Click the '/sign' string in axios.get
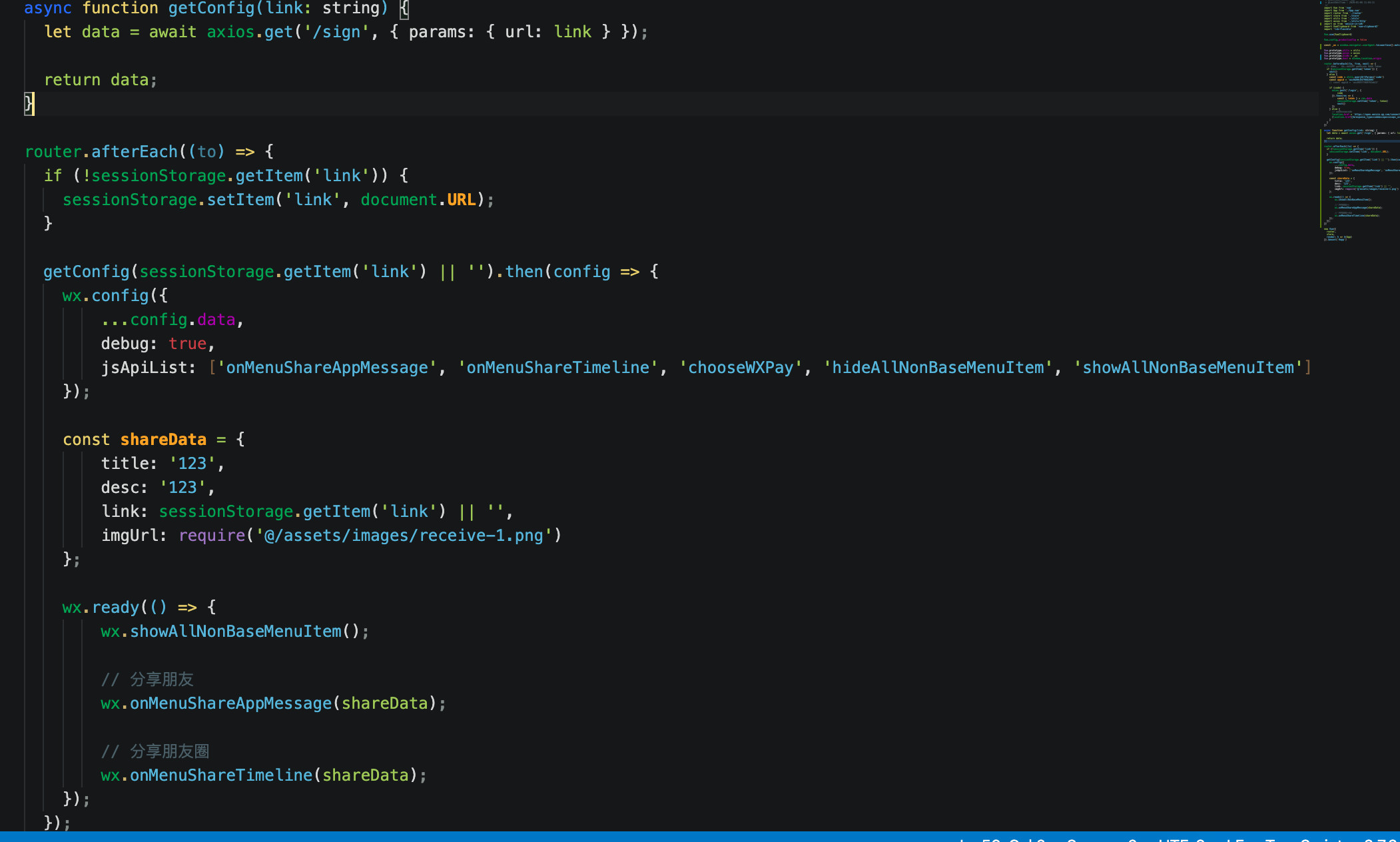Screen dimensions: 1400x842 (x=336, y=31)
